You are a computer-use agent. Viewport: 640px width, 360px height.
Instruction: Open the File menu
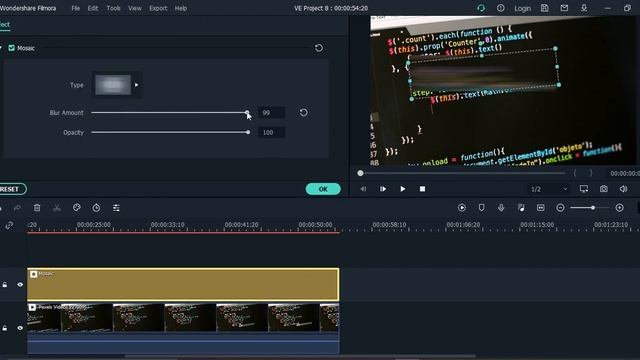click(76, 8)
